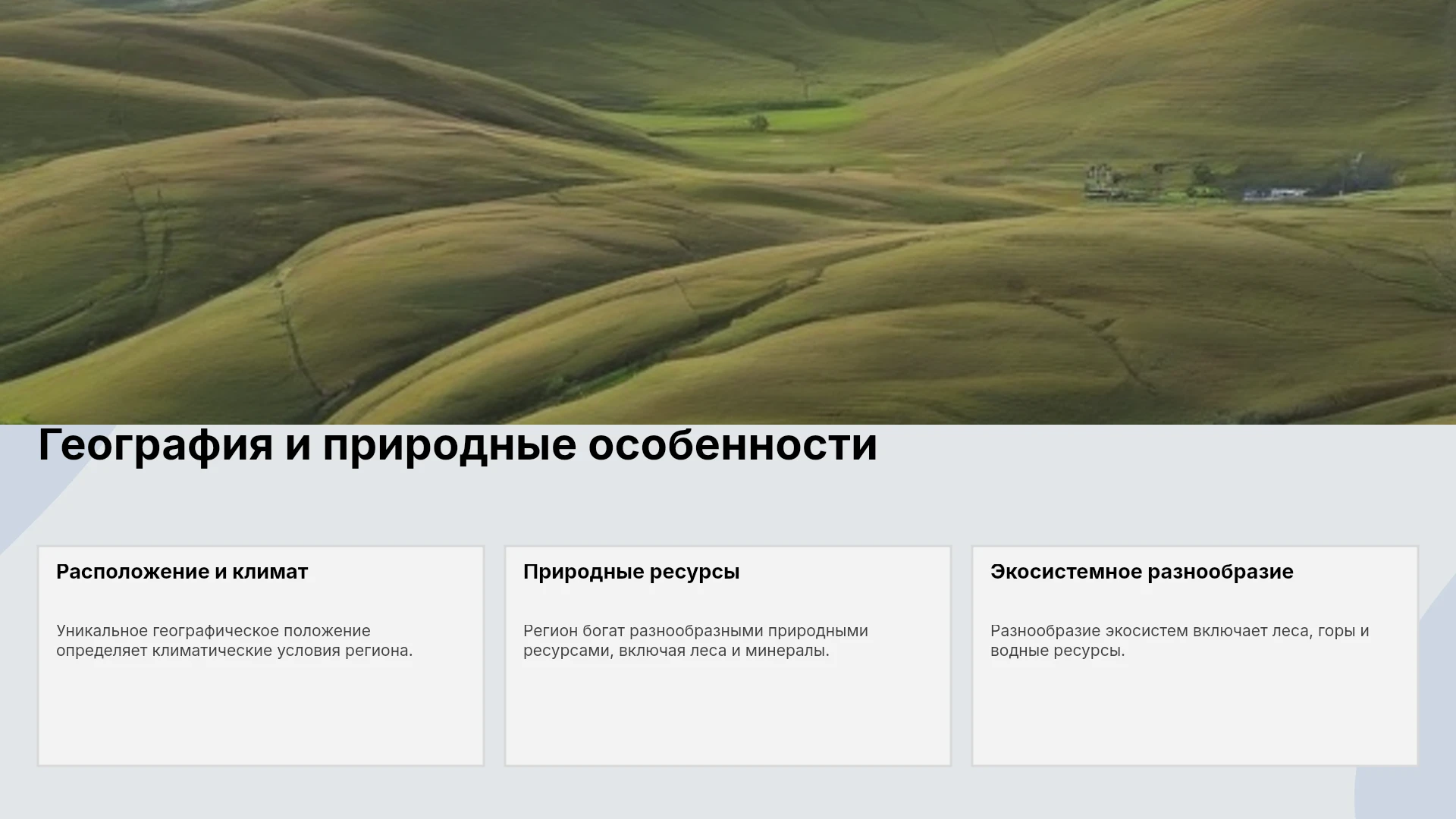Screen dimensions: 1456x819
Task: Select the Расположение и климат card heading
Action: [x=182, y=572]
